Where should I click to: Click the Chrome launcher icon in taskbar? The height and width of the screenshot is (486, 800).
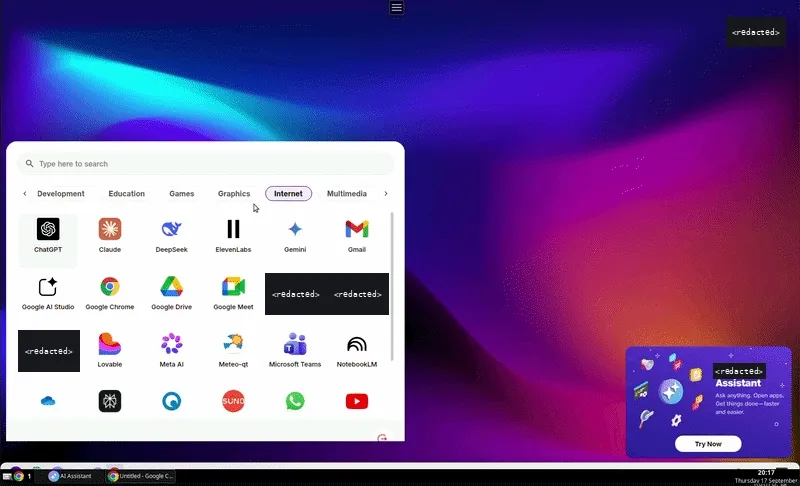19,476
